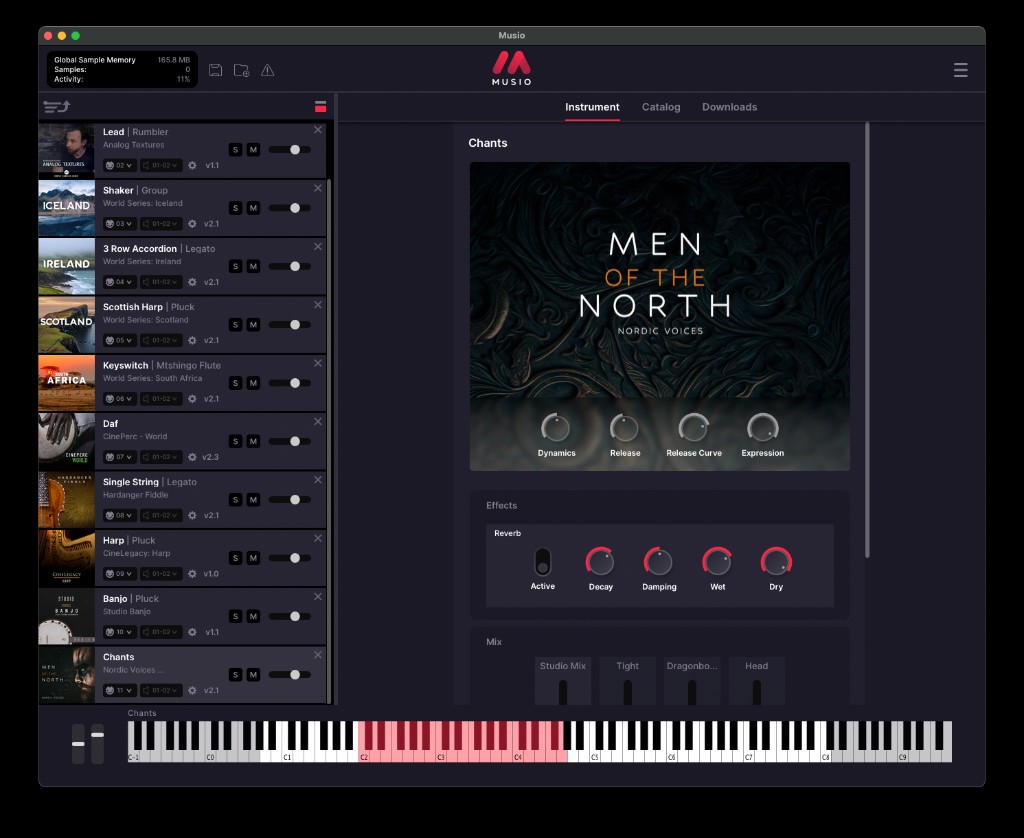Open MIDI channel 09 dropdown for Harp
Screen dimensions: 1024x838
pos(120,573)
